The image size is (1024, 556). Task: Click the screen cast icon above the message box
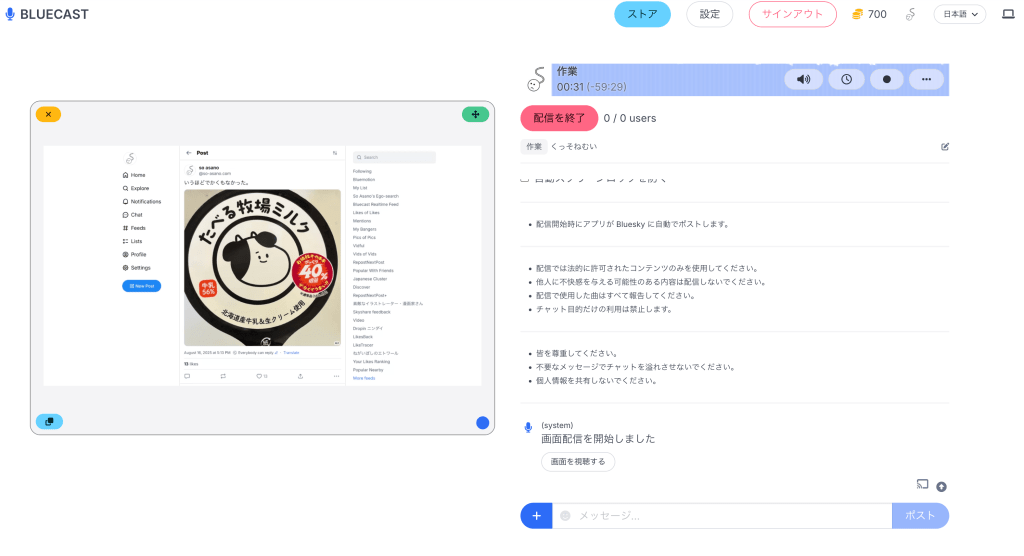(x=922, y=484)
